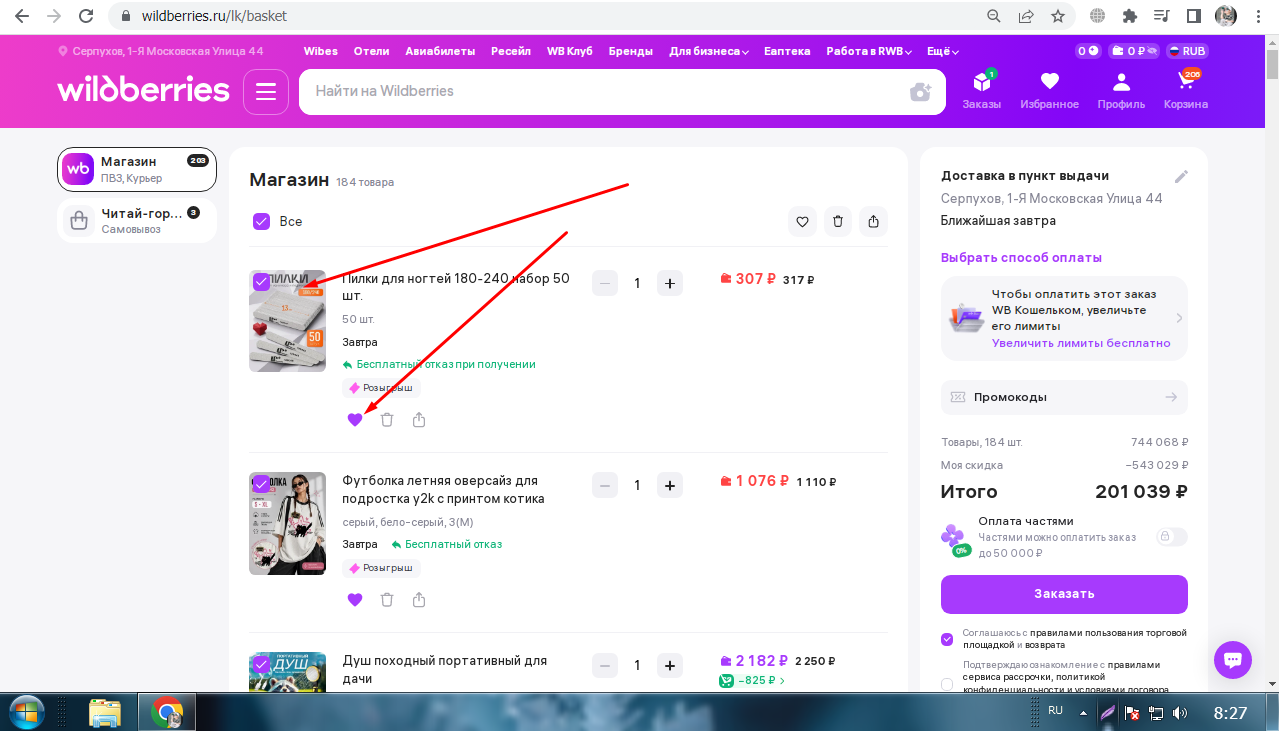Click Выбрать способ оплаты link
Viewport: 1279px width, 731px height.
click(1021, 258)
